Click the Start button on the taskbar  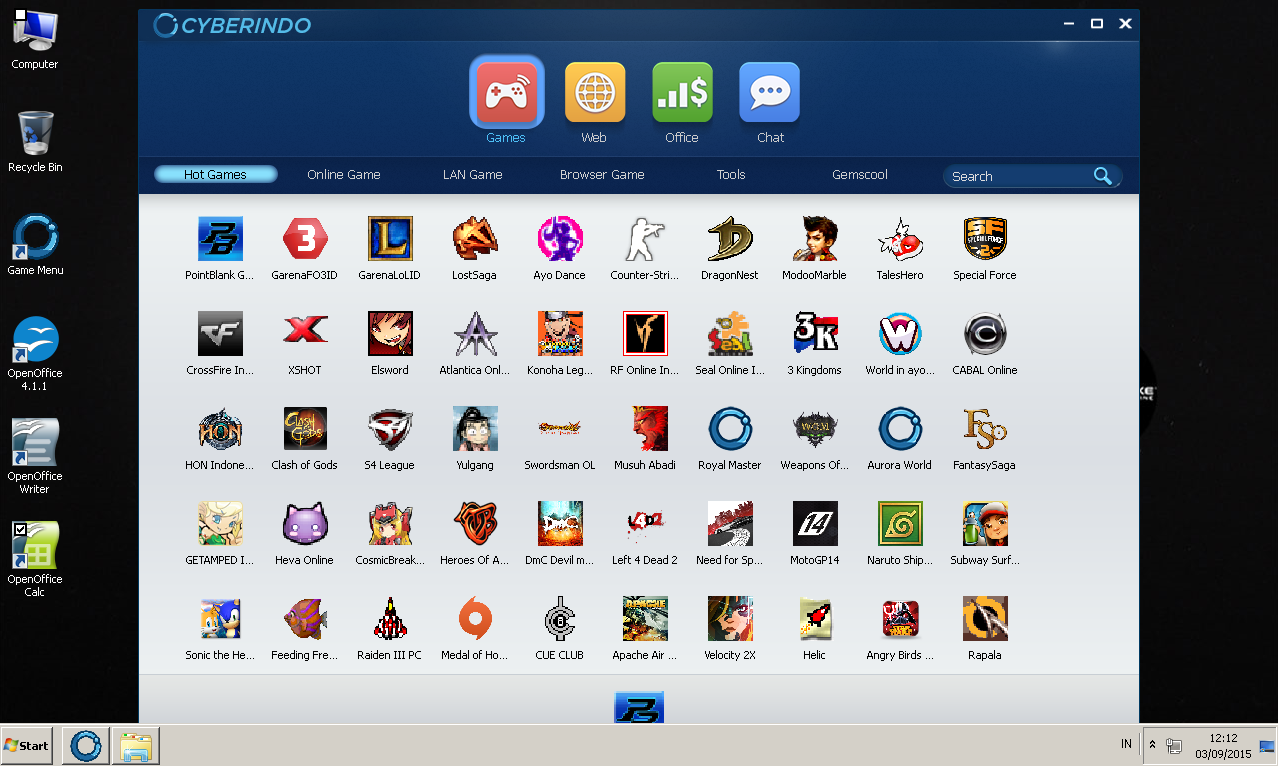click(x=26, y=745)
